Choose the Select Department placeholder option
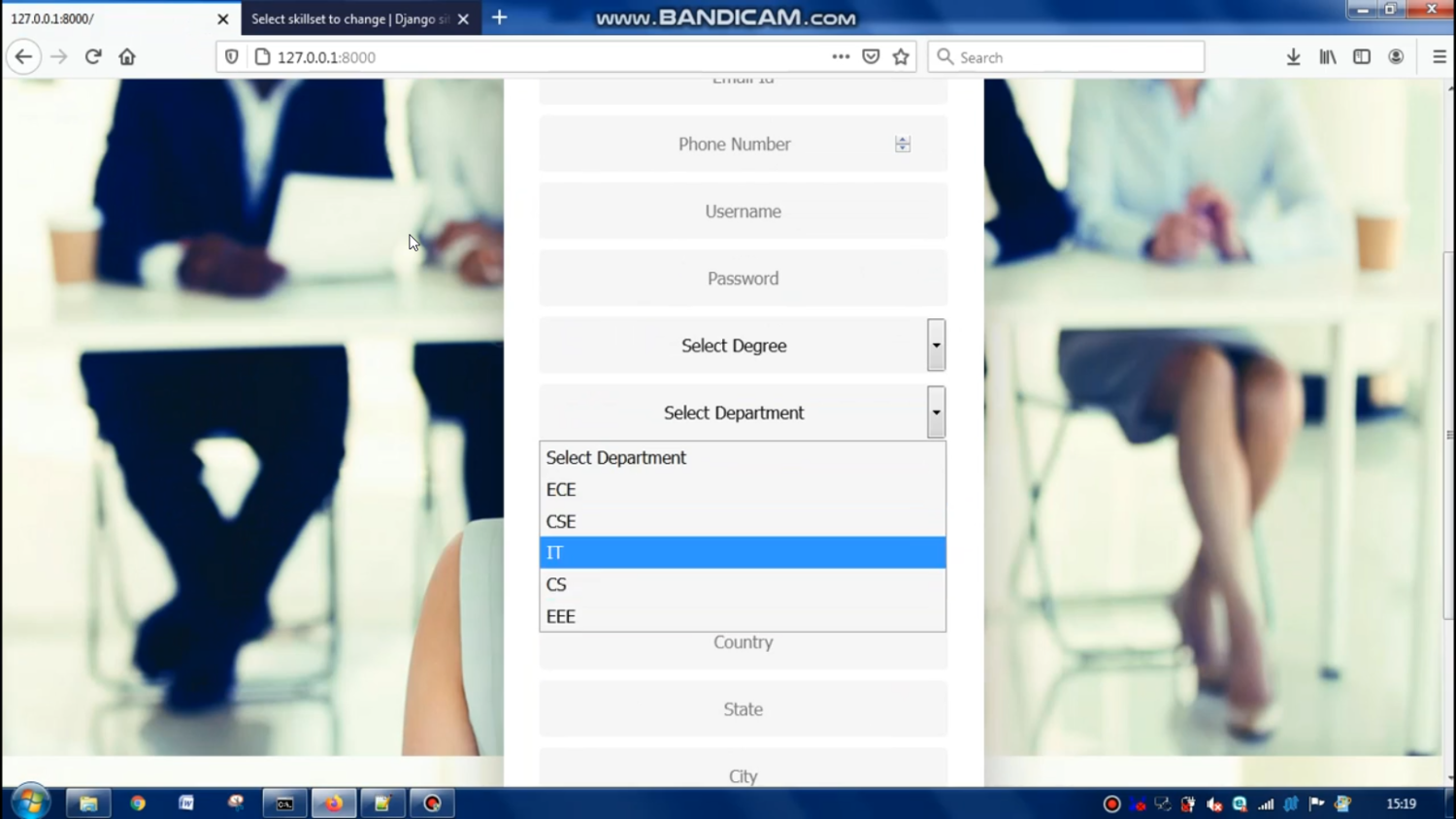 coord(743,457)
